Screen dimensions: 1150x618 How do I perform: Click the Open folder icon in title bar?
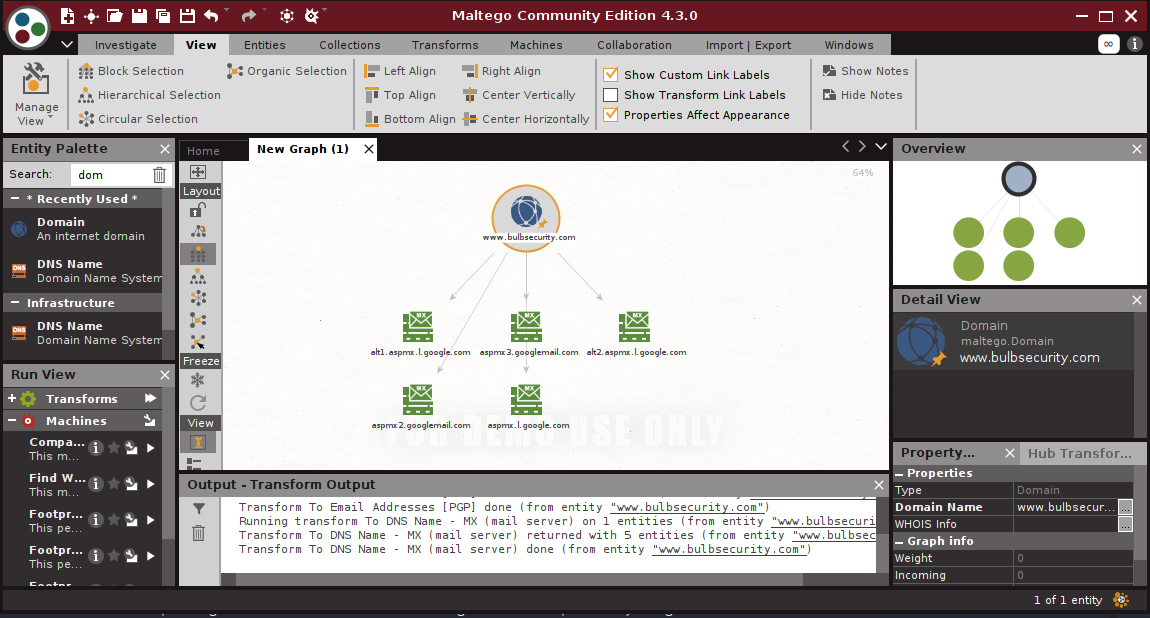click(114, 15)
